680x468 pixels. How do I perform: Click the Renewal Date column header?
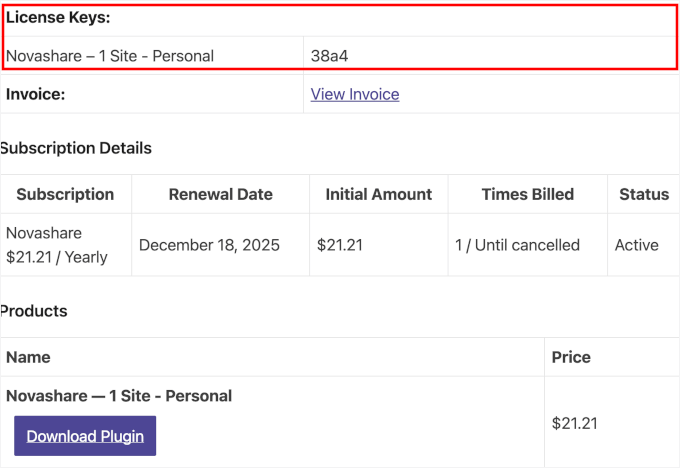pos(220,194)
